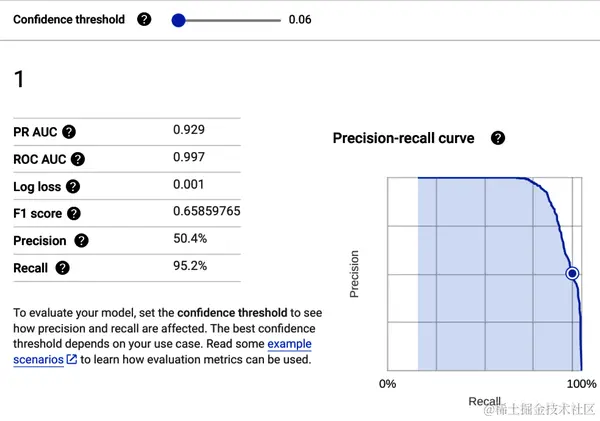Click the confidence threshold slider handle
The width and height of the screenshot is (600, 421).
[179, 19]
